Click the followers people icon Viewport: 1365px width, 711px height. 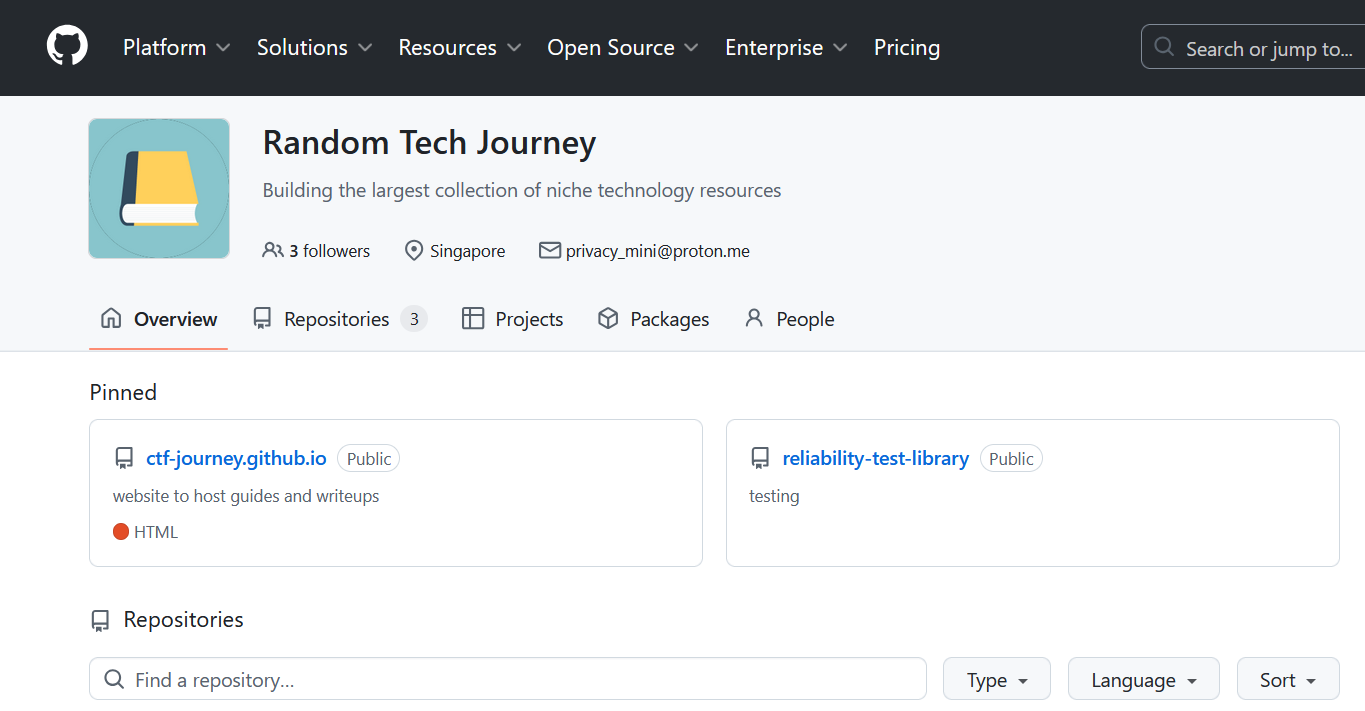[x=272, y=250]
